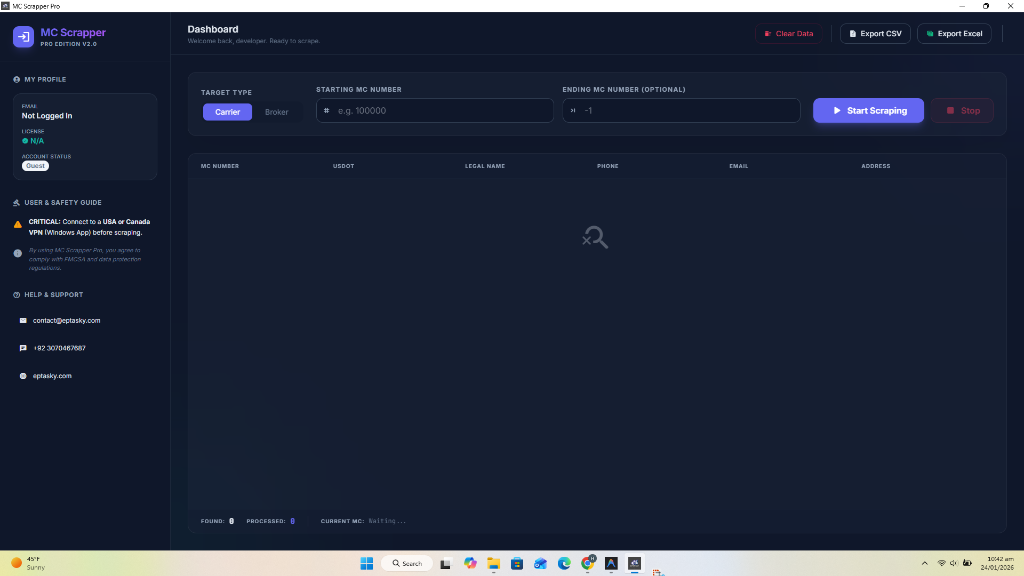Open the weather widget showing Sunny

click(x=28, y=563)
